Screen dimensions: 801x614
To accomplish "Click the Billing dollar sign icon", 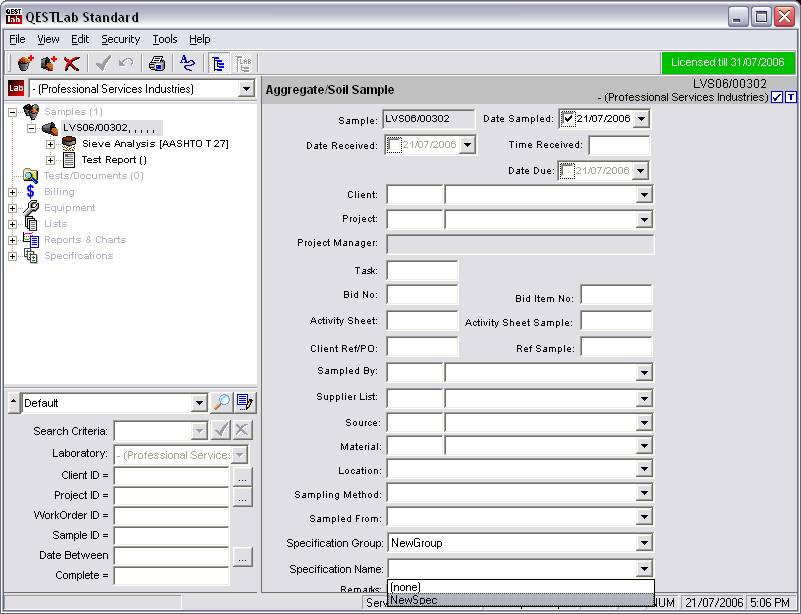I will click(x=31, y=191).
